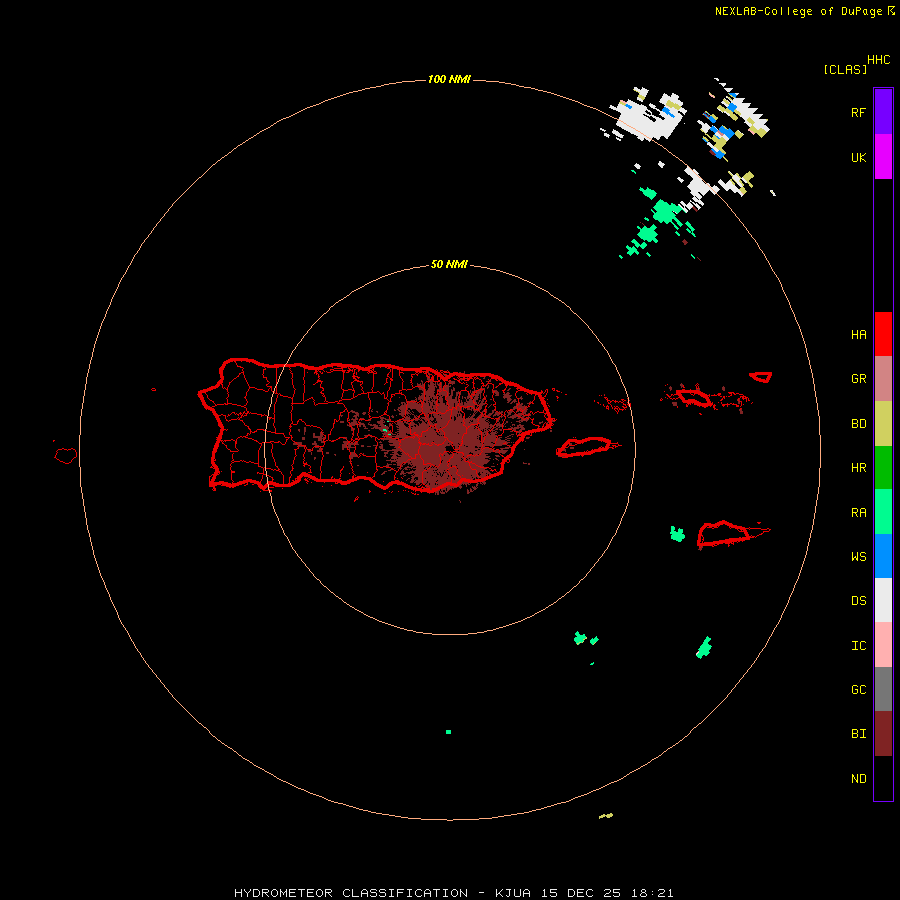
Task: Click the HR dark green legend swatch
Action: (883, 468)
